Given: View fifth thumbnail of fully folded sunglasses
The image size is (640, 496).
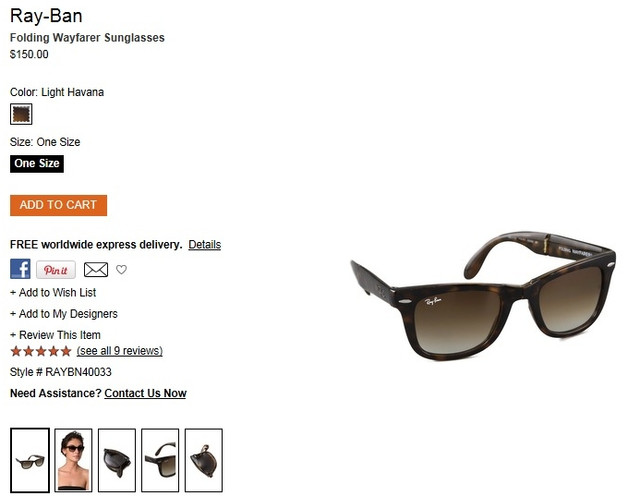Looking at the screenshot, I should pyautogui.click(x=204, y=460).
